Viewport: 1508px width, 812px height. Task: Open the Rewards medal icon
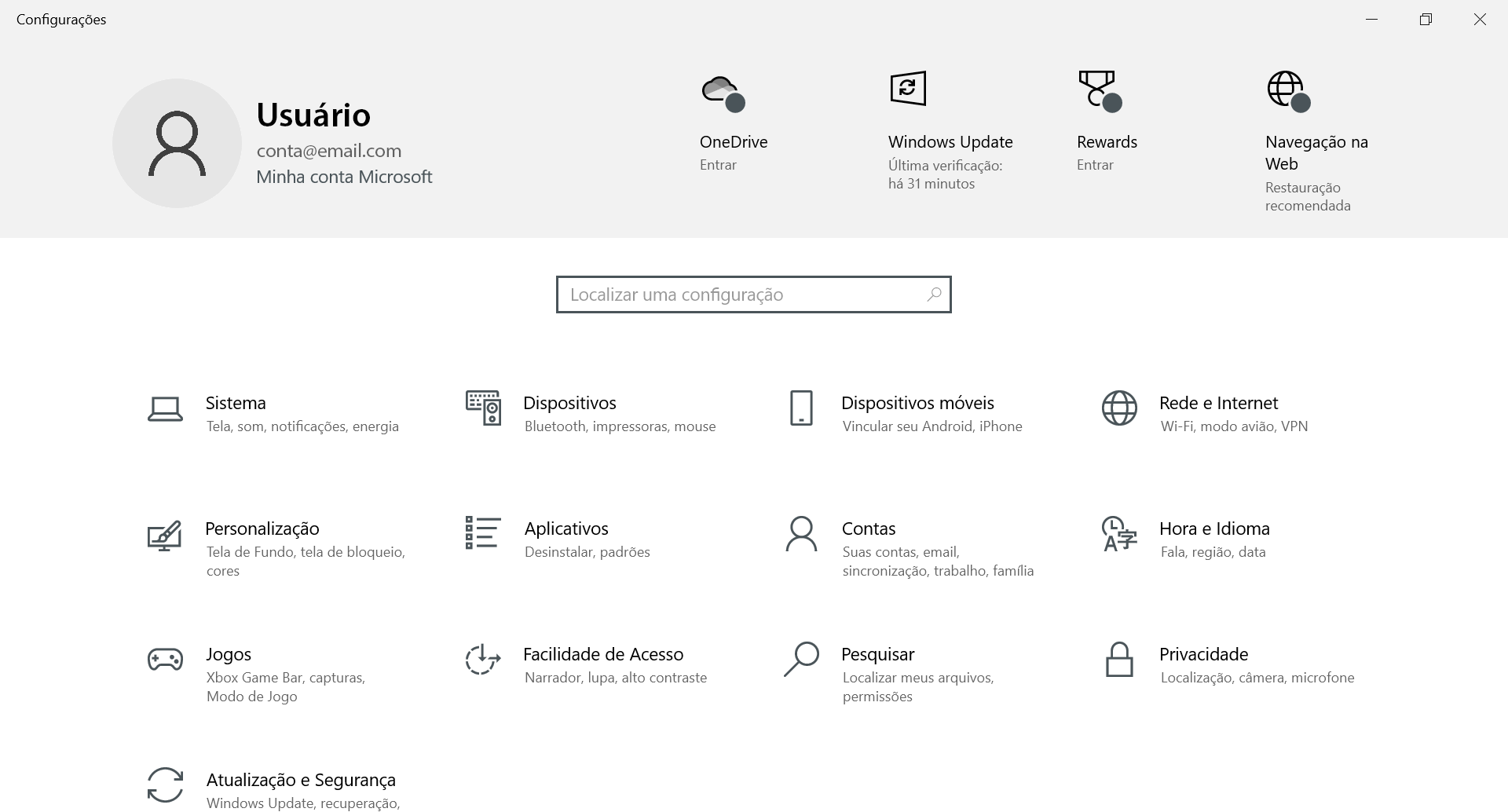1099,90
